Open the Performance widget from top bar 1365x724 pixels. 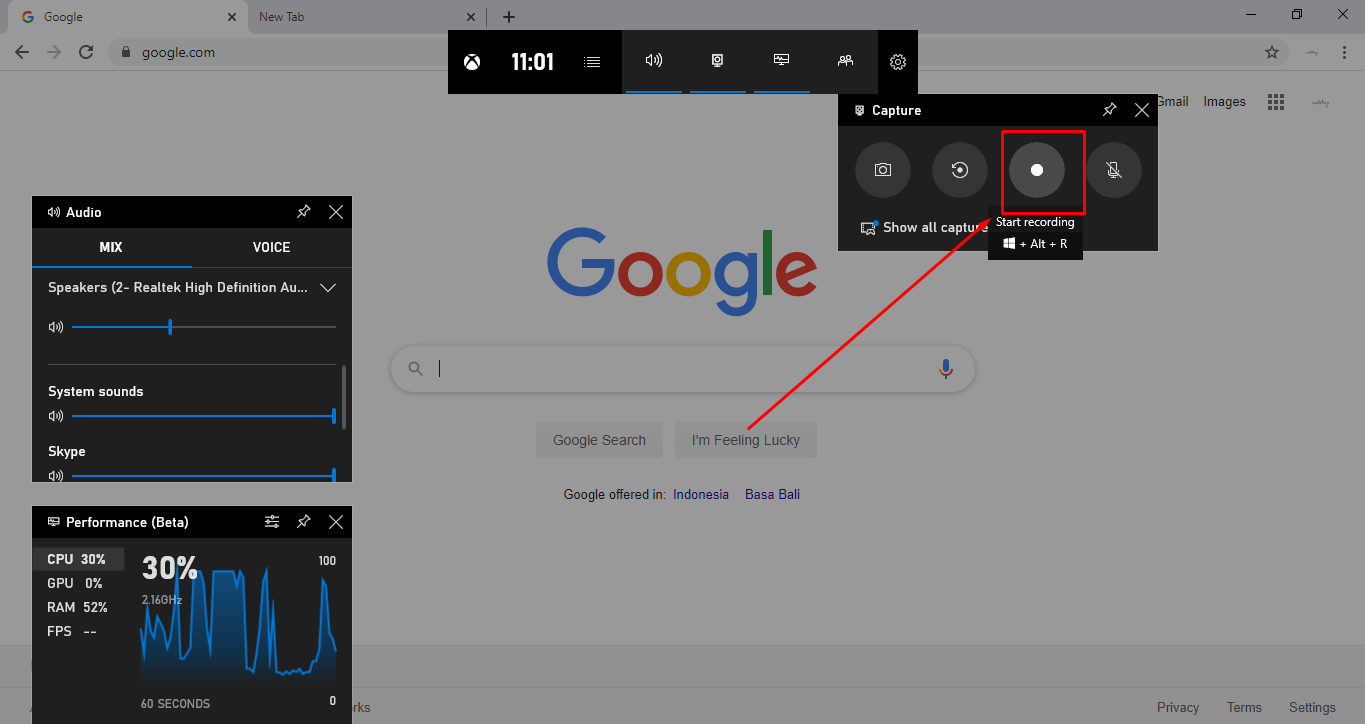pyautogui.click(x=781, y=61)
